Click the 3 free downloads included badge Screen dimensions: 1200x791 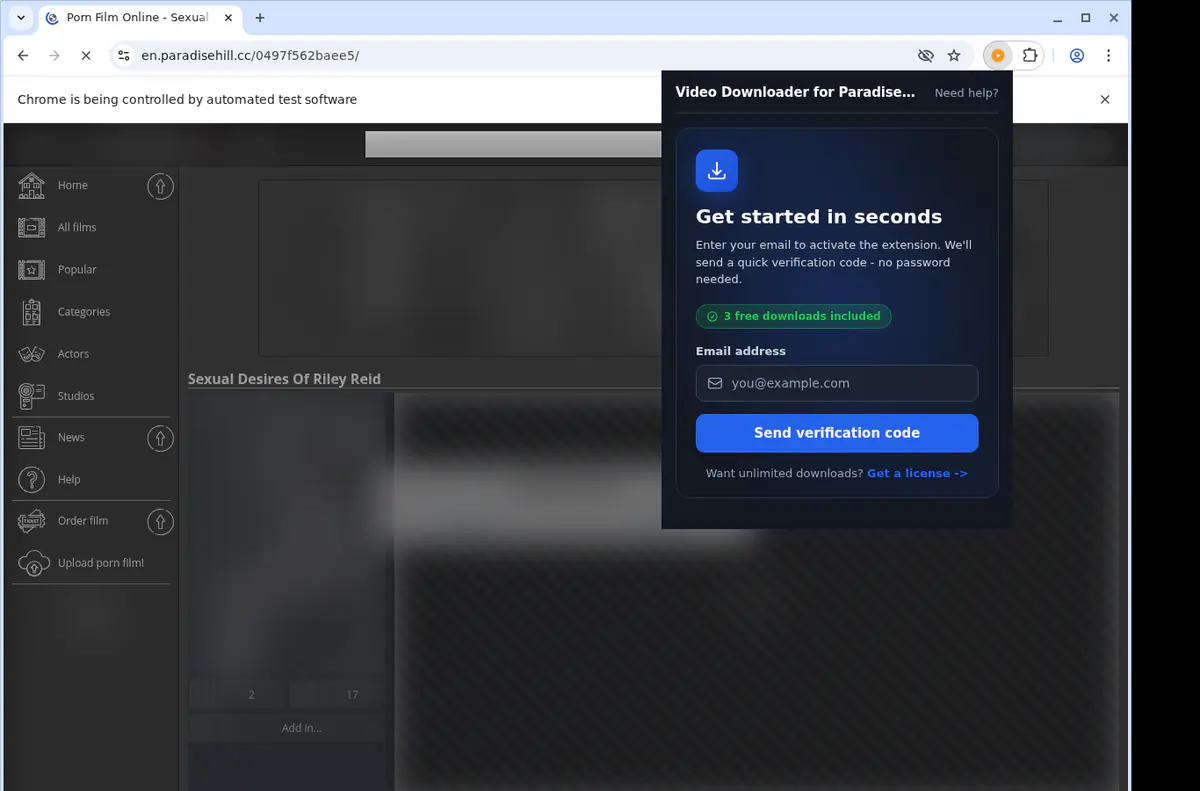(x=794, y=316)
